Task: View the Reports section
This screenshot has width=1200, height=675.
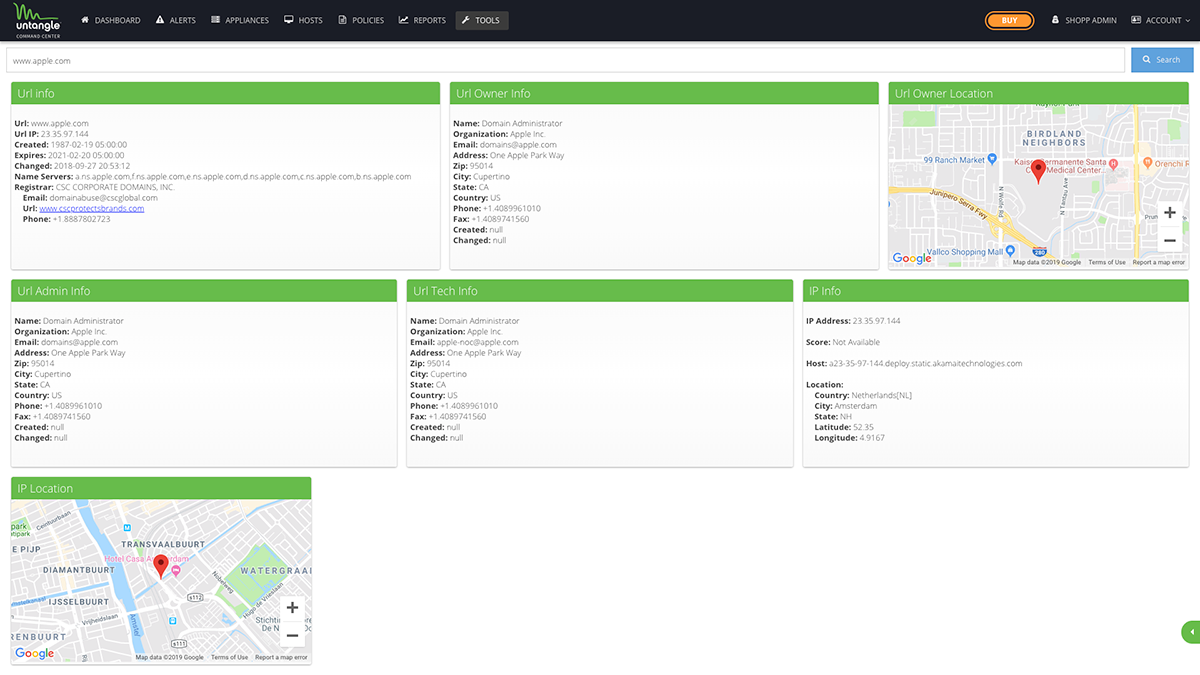Action: (x=422, y=20)
